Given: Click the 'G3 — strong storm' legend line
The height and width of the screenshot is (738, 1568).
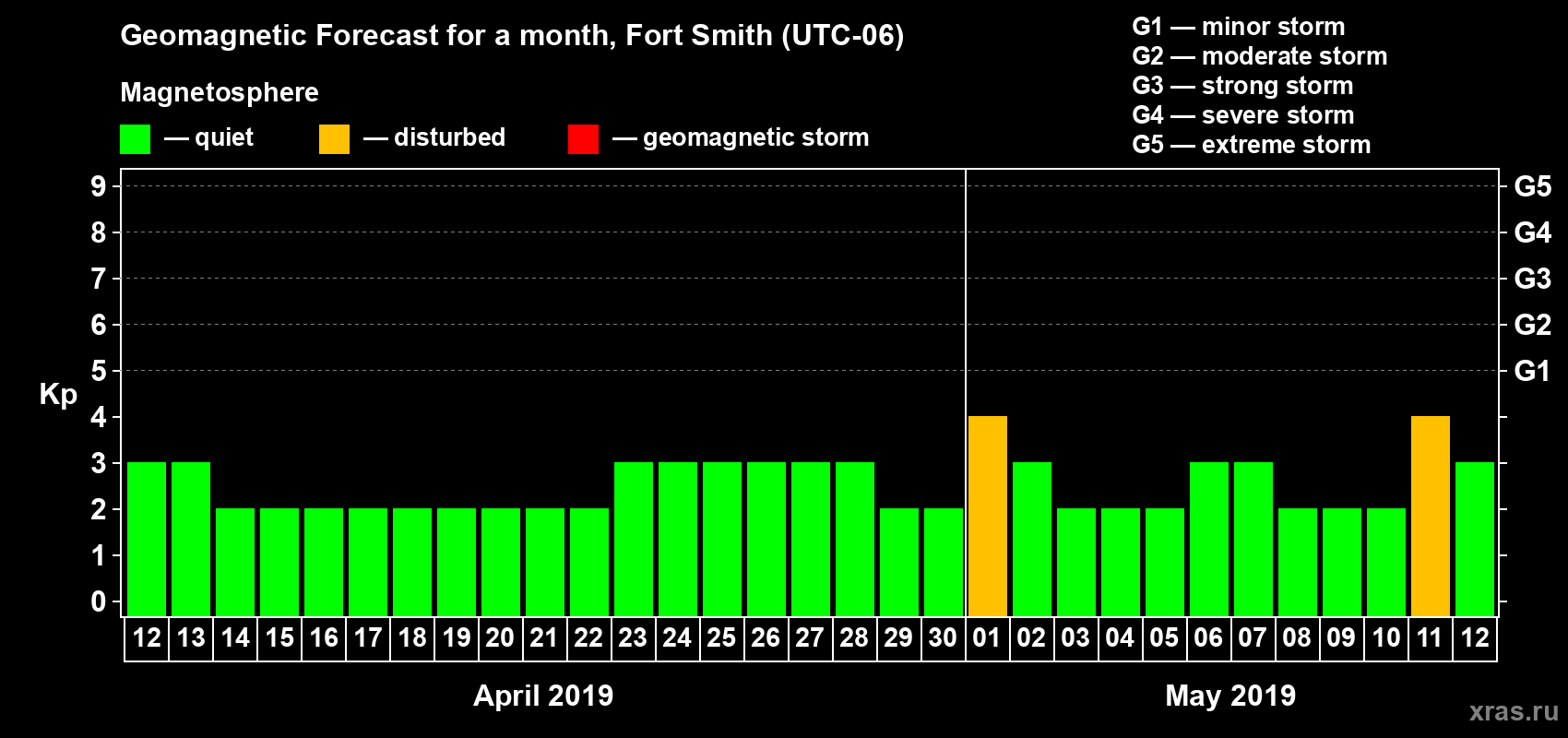Looking at the screenshot, I should coord(1242,86).
